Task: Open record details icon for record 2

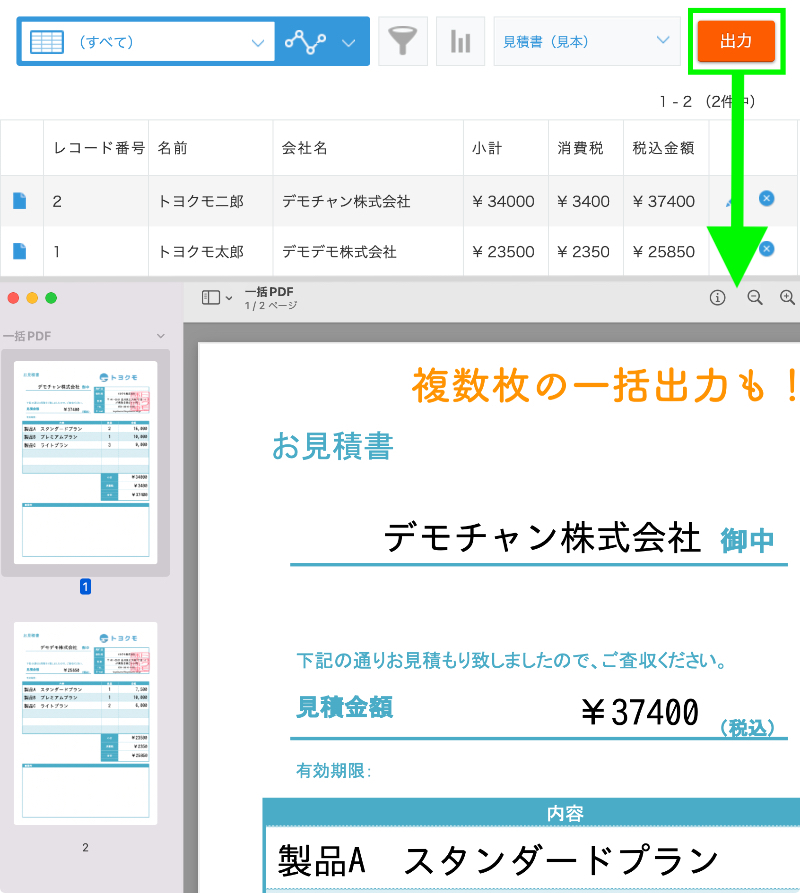Action: coord(19,200)
